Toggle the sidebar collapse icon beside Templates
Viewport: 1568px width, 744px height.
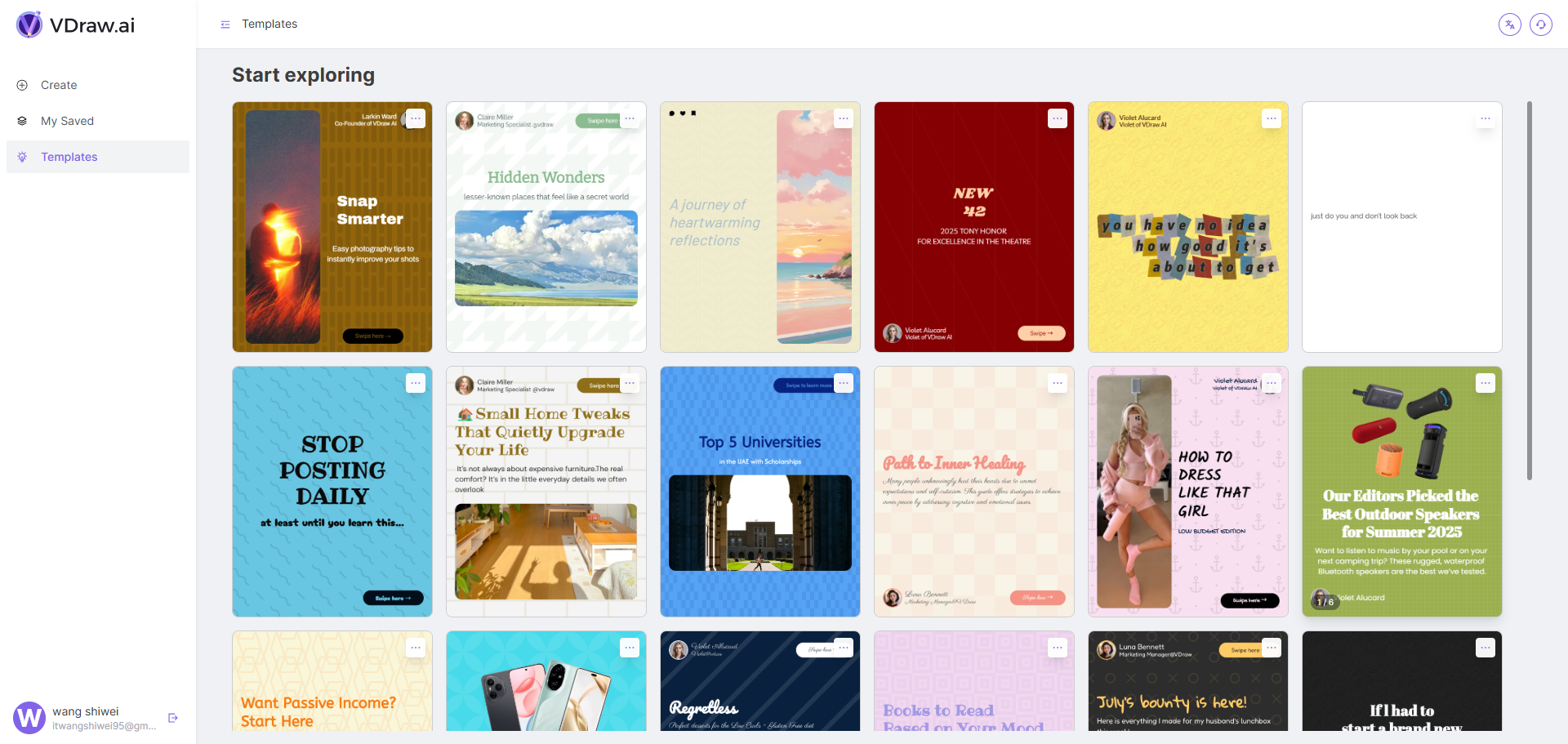coord(225,25)
